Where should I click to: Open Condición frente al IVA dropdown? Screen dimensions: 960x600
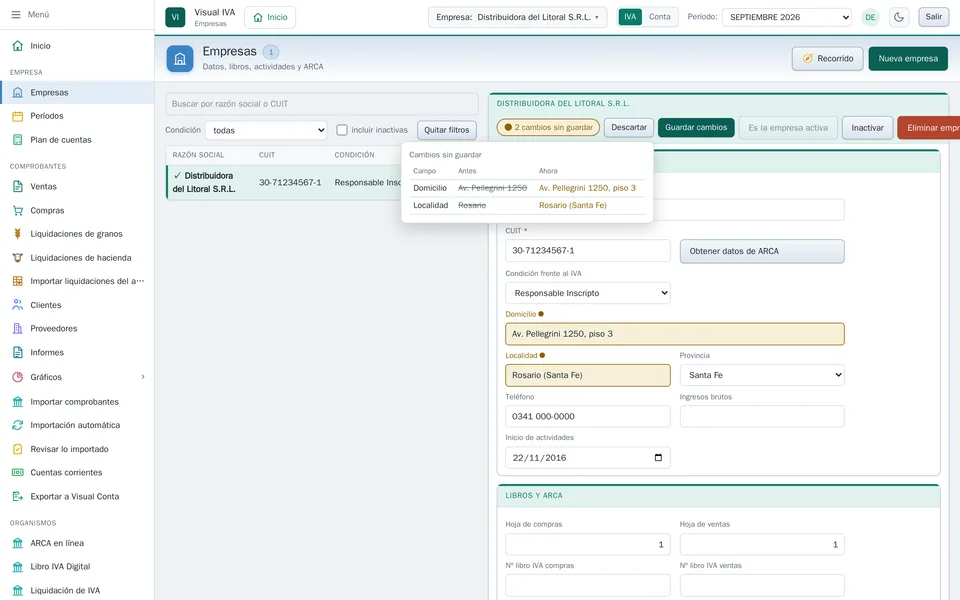pos(588,293)
